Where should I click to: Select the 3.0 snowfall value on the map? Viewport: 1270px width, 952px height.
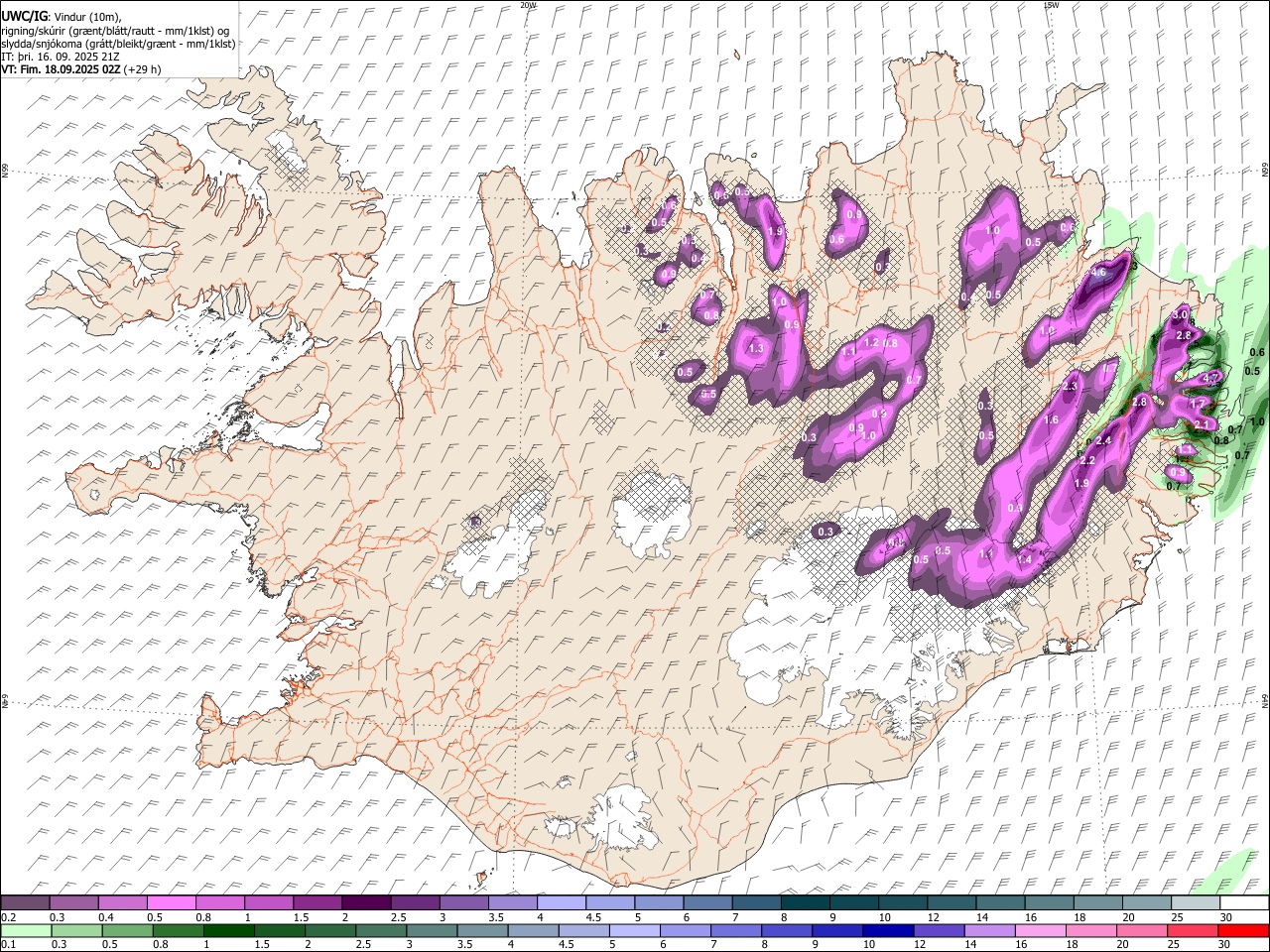pos(1180,314)
